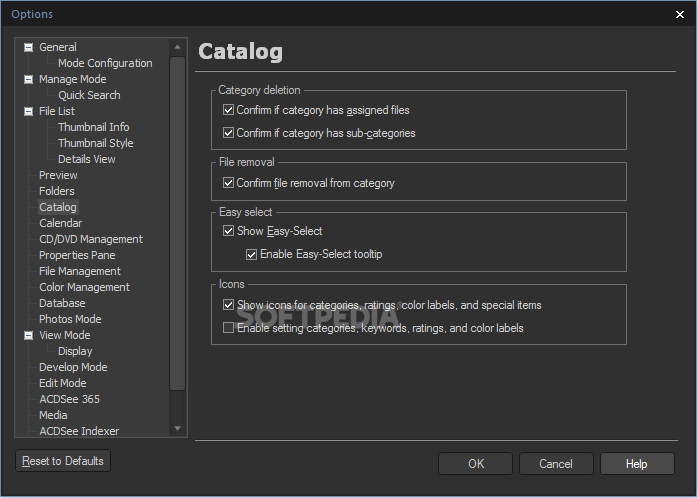Click the Cancel button

(x=556, y=464)
